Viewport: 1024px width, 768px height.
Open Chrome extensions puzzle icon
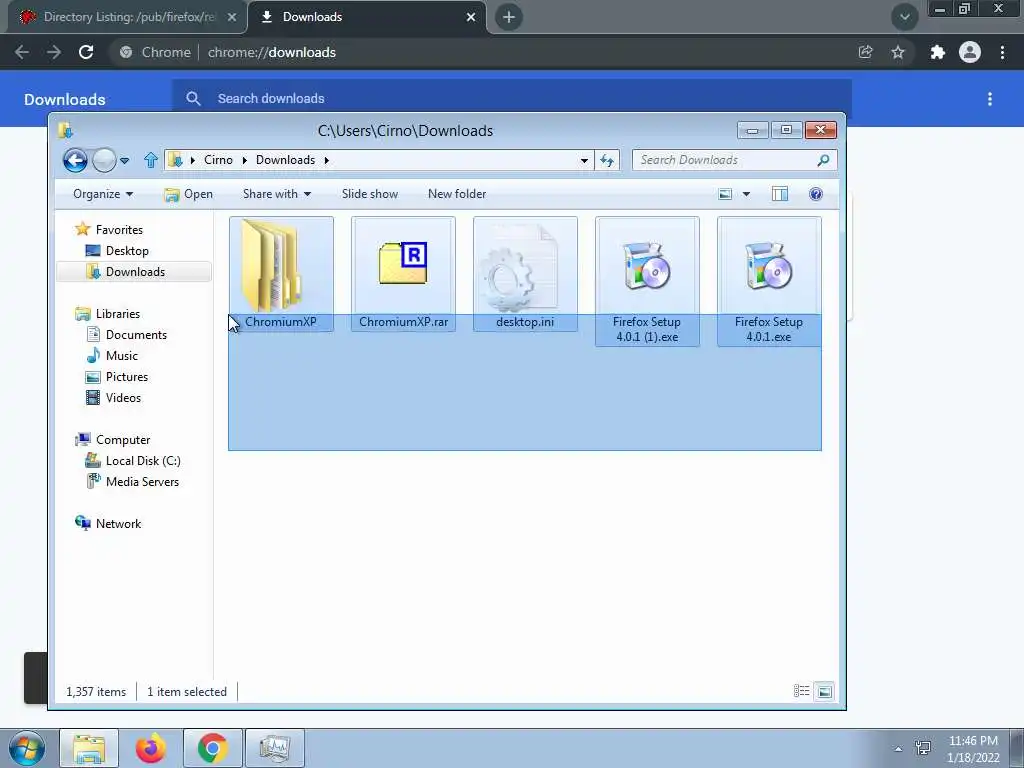[938, 52]
